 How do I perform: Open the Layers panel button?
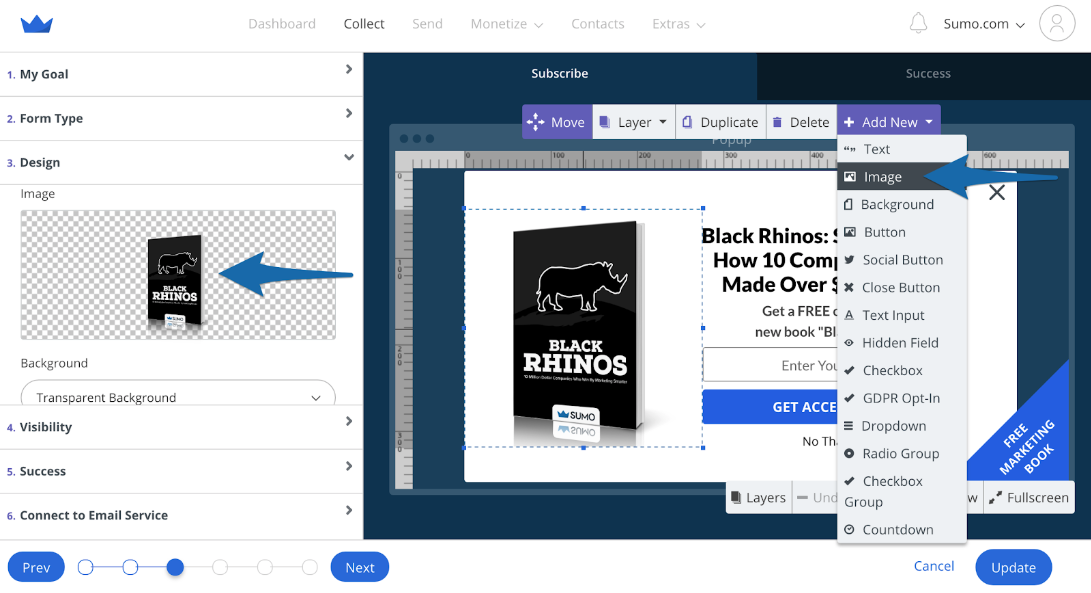click(x=758, y=498)
